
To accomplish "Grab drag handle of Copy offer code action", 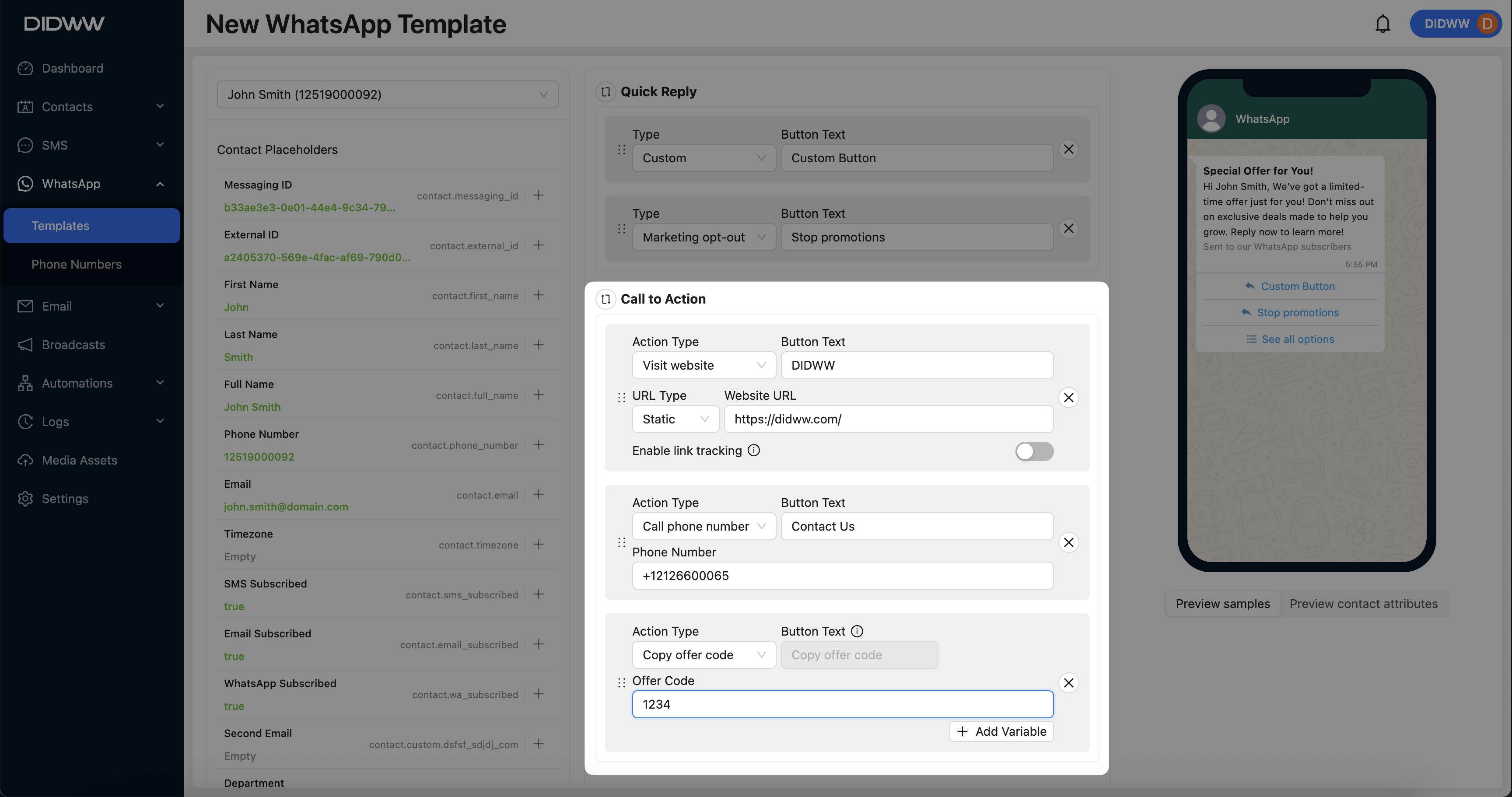I will 622,683.
